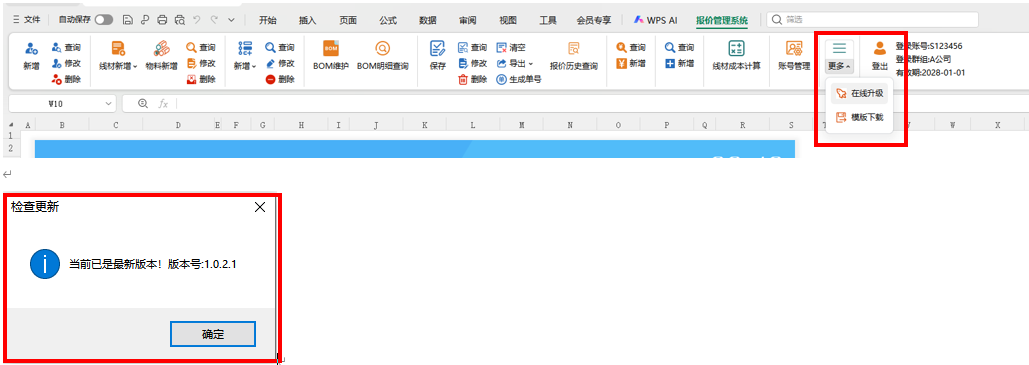This screenshot has width=1029, height=365.
Task: Choose 模板下载 from the 更多 menu
Action: point(860,118)
